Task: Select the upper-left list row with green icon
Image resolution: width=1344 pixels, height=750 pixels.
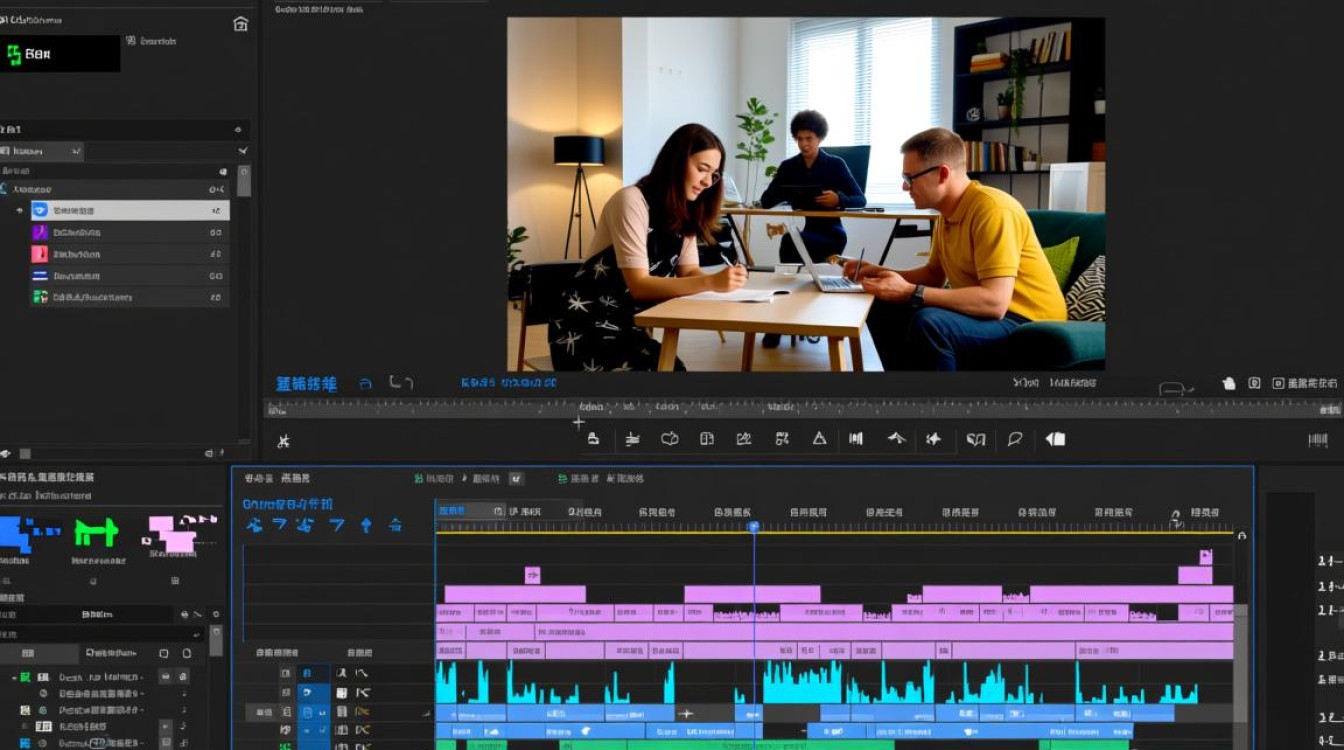Action: pos(129,297)
